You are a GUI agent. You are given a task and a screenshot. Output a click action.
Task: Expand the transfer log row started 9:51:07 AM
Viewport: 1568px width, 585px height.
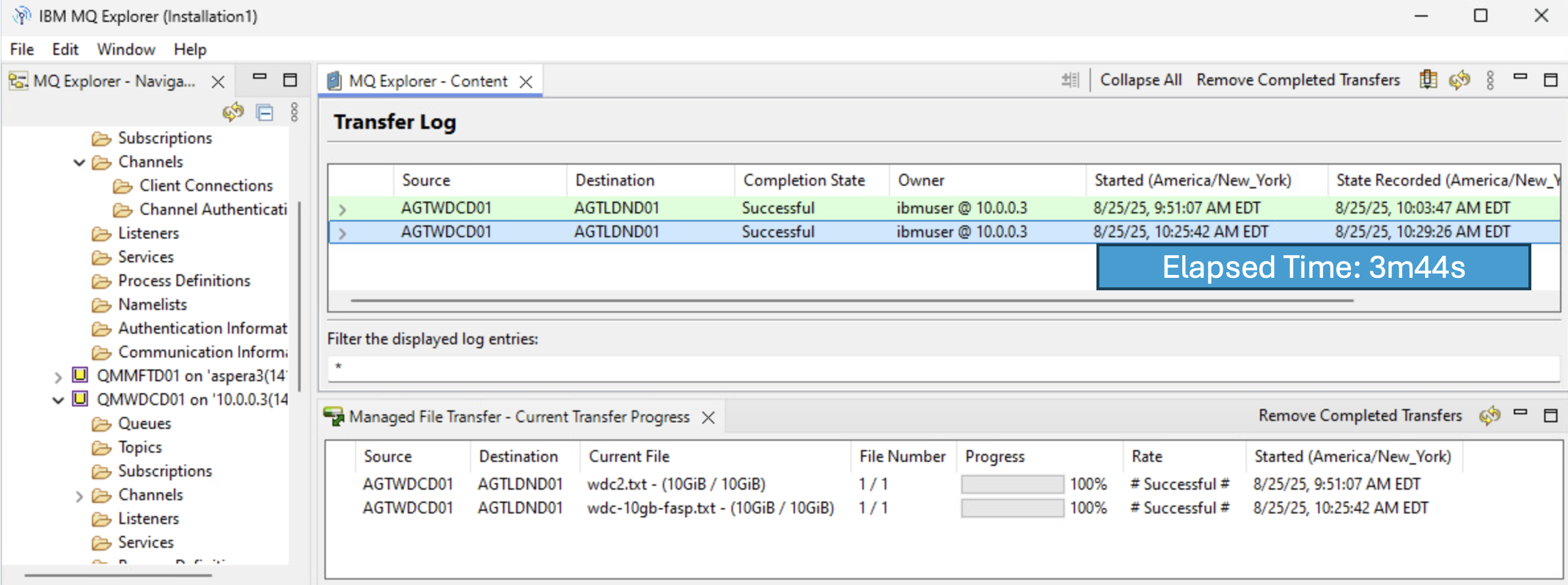[x=342, y=210]
